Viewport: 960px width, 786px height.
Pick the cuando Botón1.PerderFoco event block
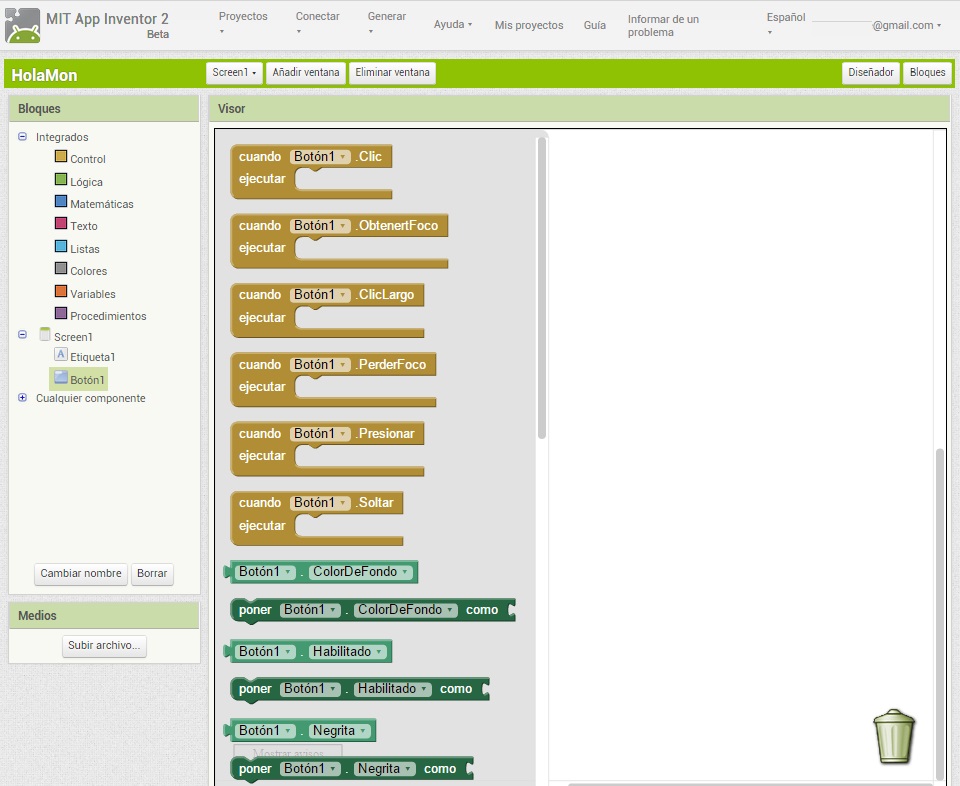(333, 380)
